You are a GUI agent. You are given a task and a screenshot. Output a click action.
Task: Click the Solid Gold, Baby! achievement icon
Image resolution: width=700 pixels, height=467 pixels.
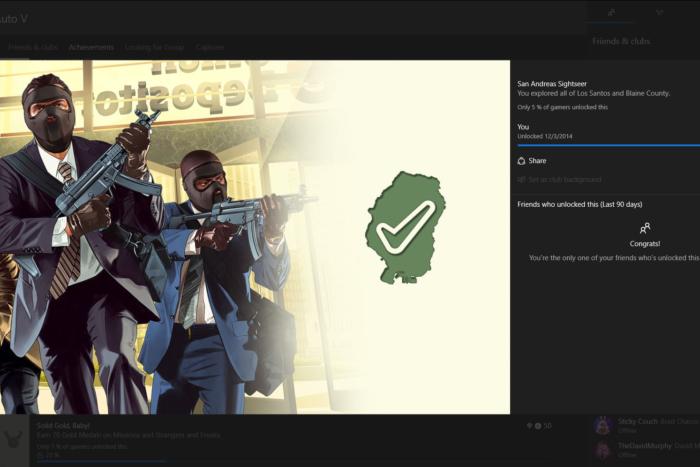[x=13, y=440]
